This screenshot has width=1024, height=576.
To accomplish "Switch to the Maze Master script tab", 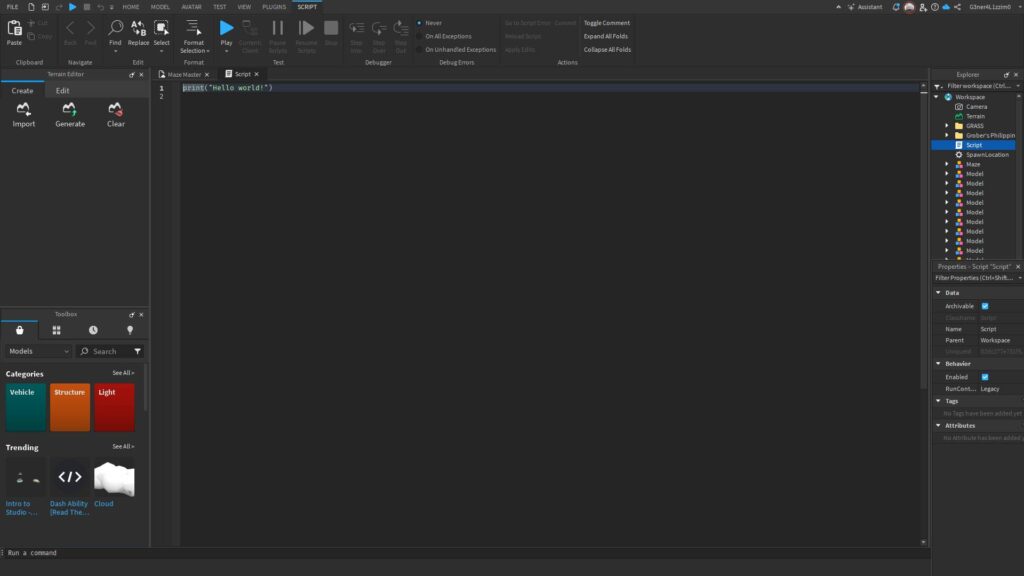I will pos(184,73).
